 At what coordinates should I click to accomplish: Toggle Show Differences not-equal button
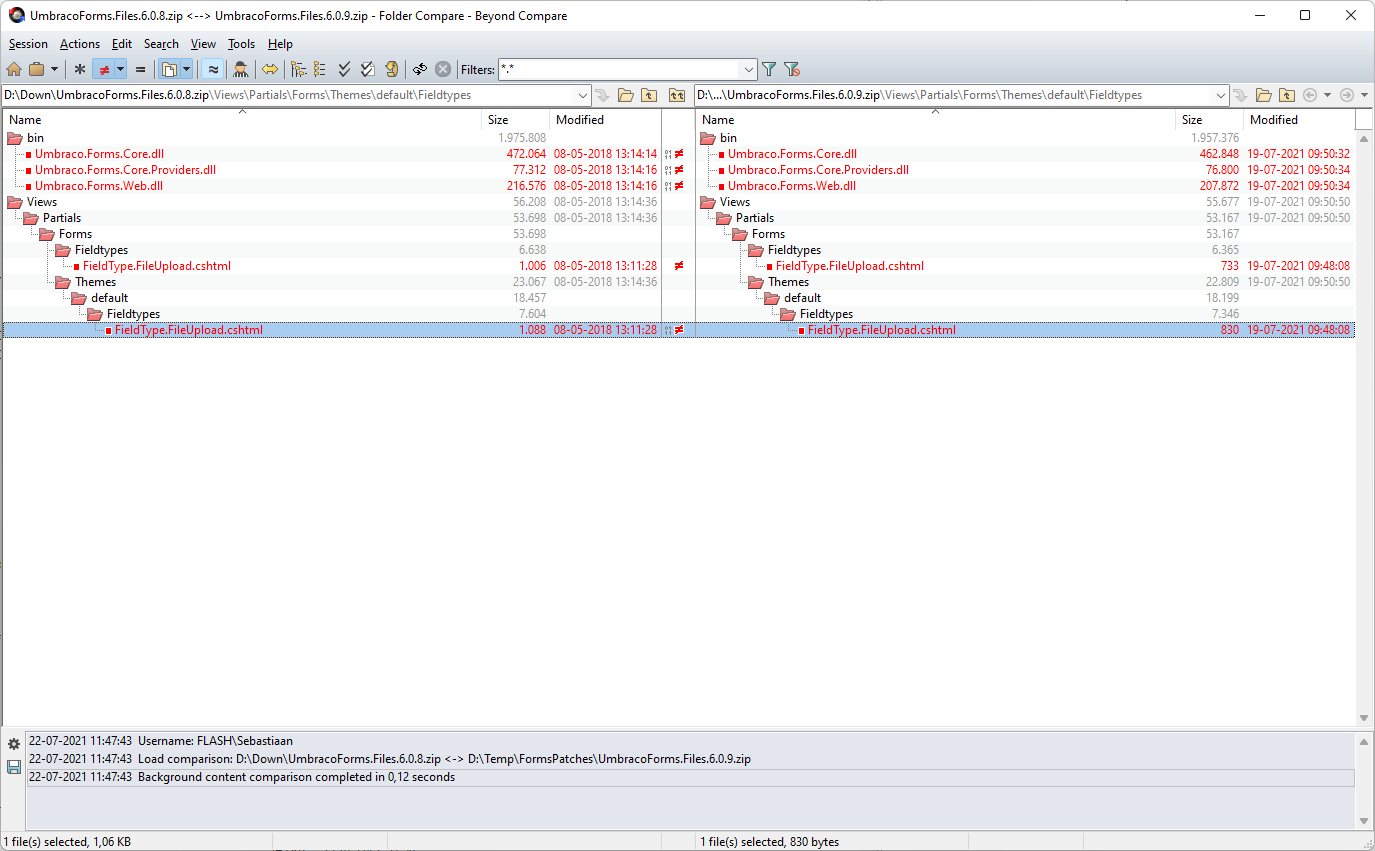(103, 69)
